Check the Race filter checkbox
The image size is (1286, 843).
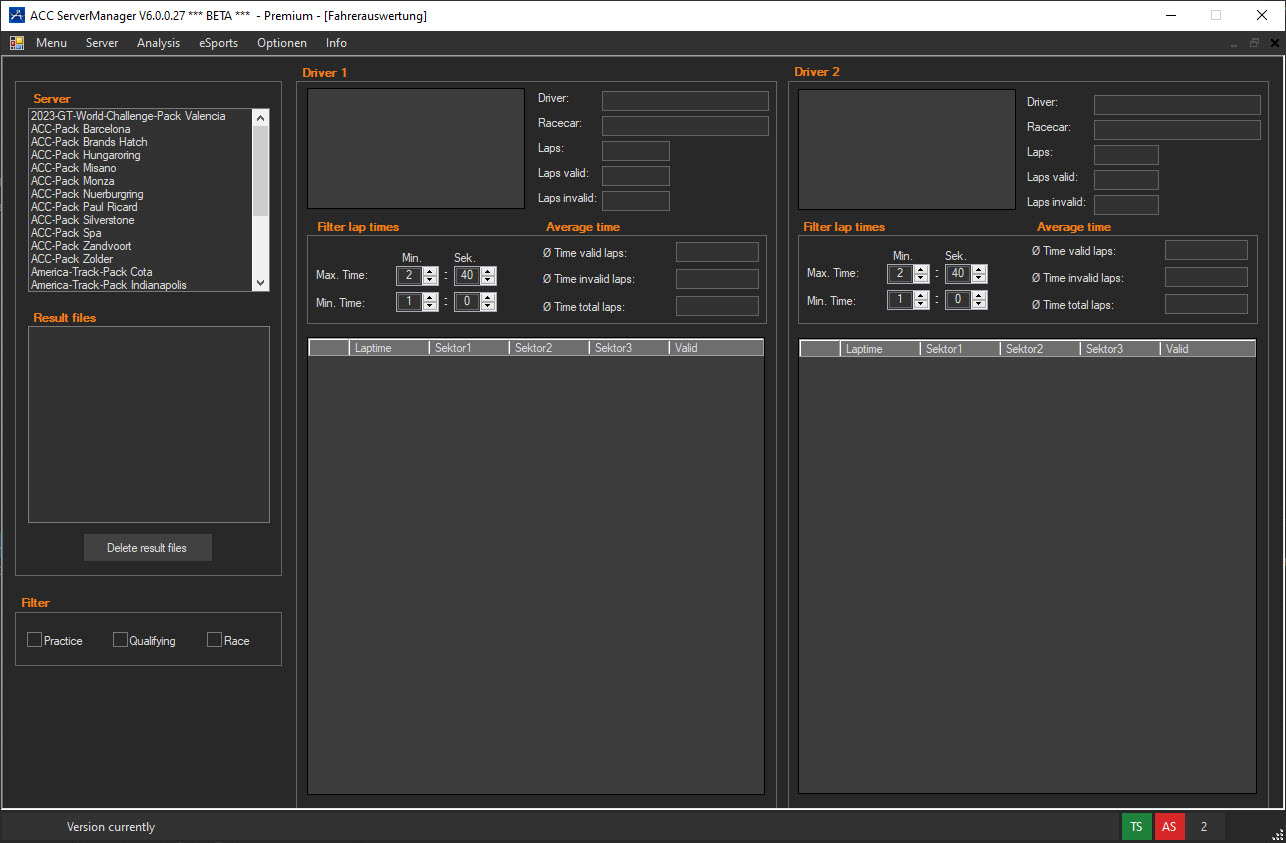pos(214,640)
